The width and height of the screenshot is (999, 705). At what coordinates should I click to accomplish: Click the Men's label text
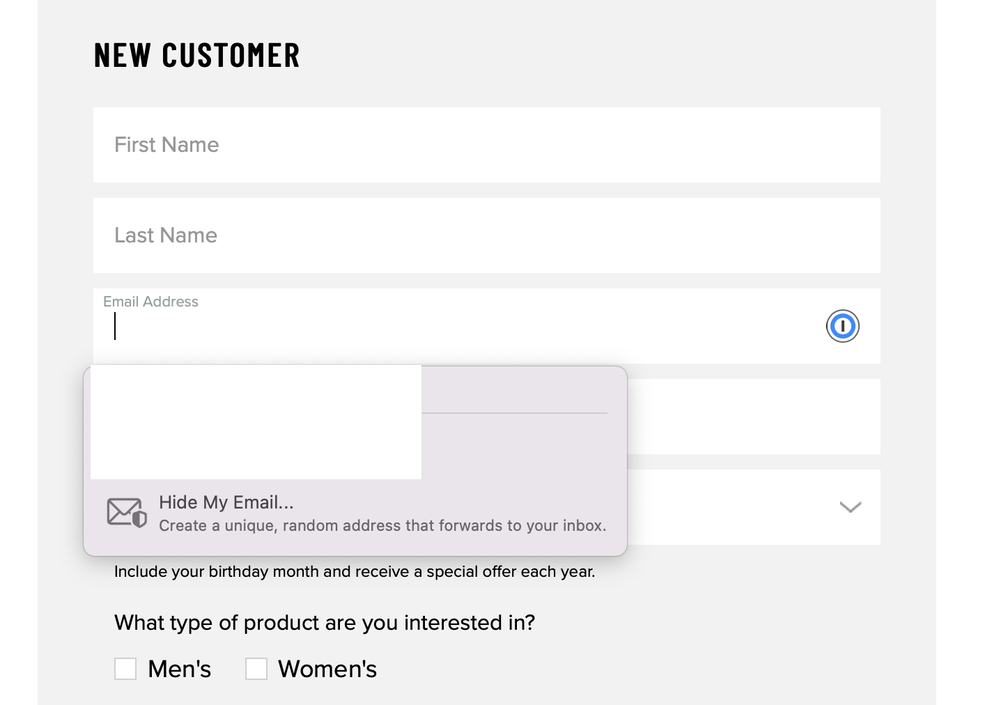point(179,669)
